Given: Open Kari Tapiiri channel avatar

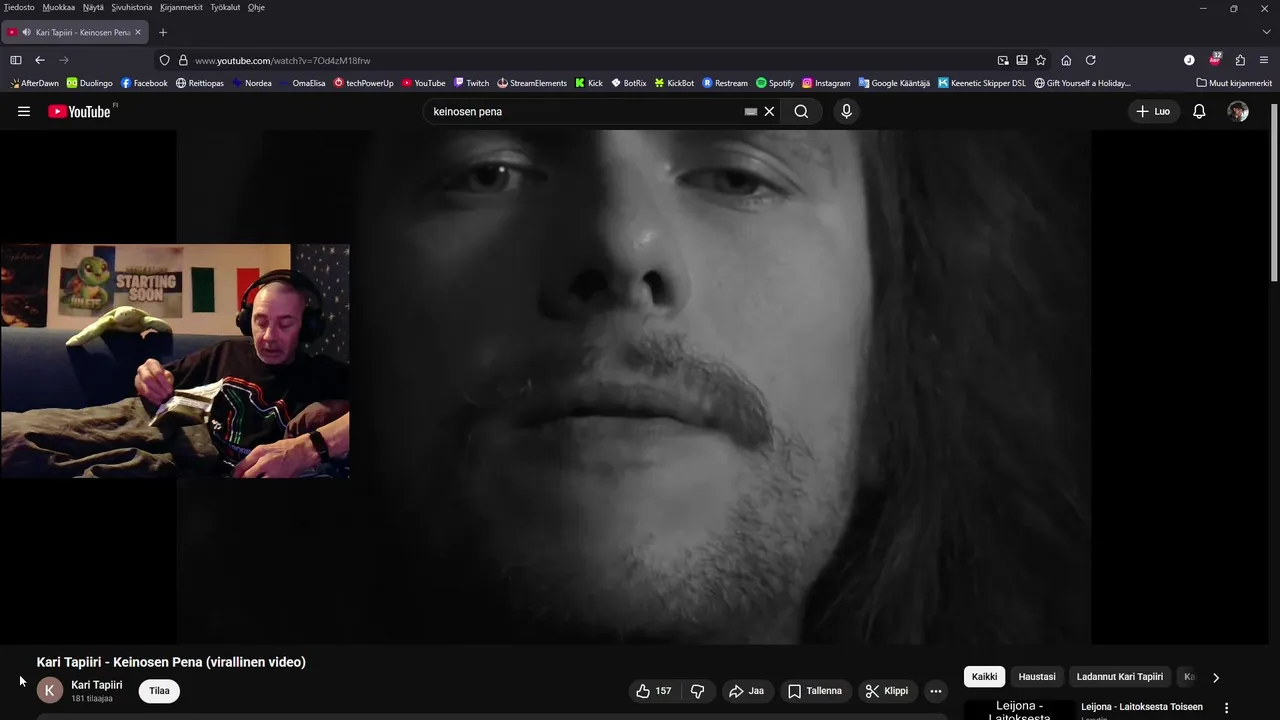Looking at the screenshot, I should [x=50, y=690].
